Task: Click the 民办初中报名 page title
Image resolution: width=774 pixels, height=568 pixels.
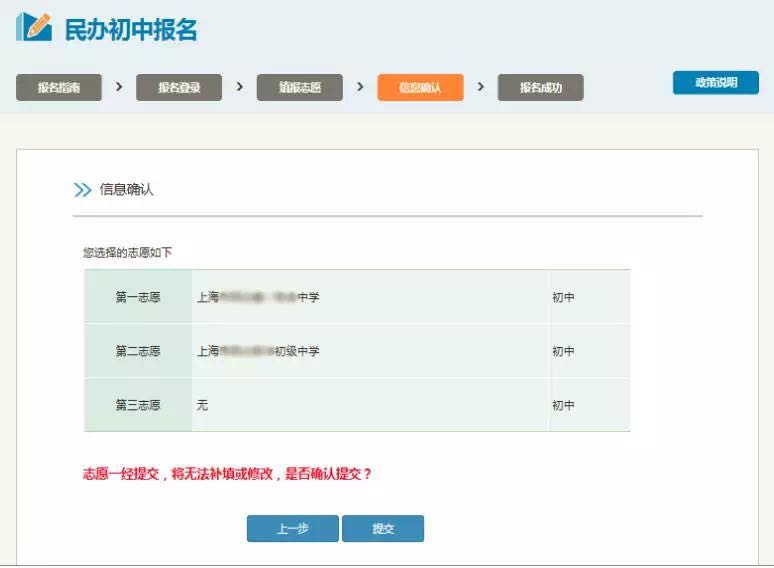Action: [131, 30]
